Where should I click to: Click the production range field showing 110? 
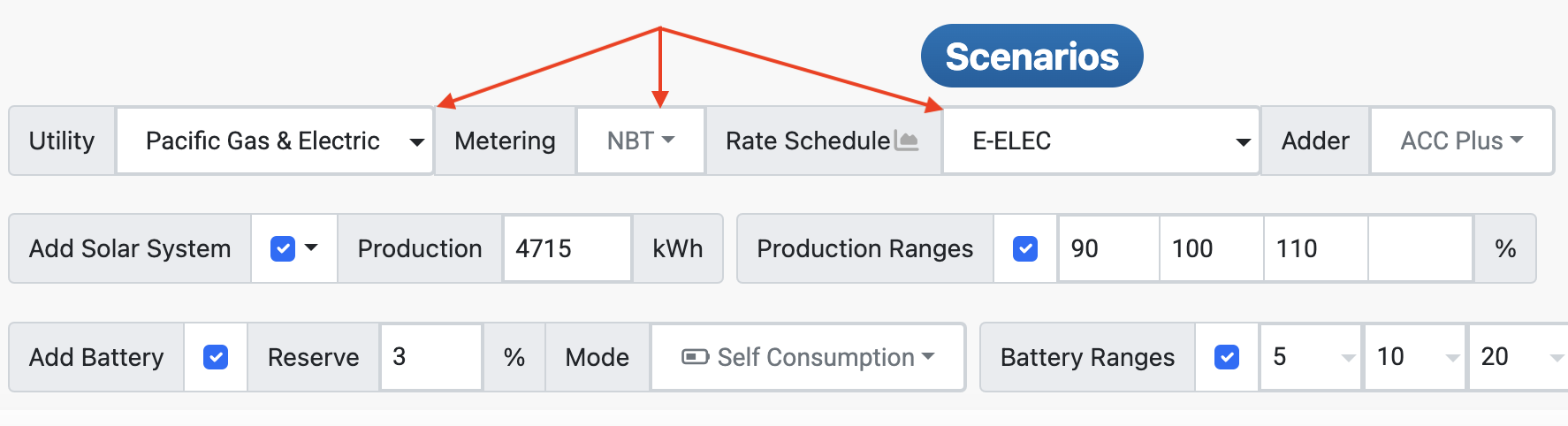1315,249
